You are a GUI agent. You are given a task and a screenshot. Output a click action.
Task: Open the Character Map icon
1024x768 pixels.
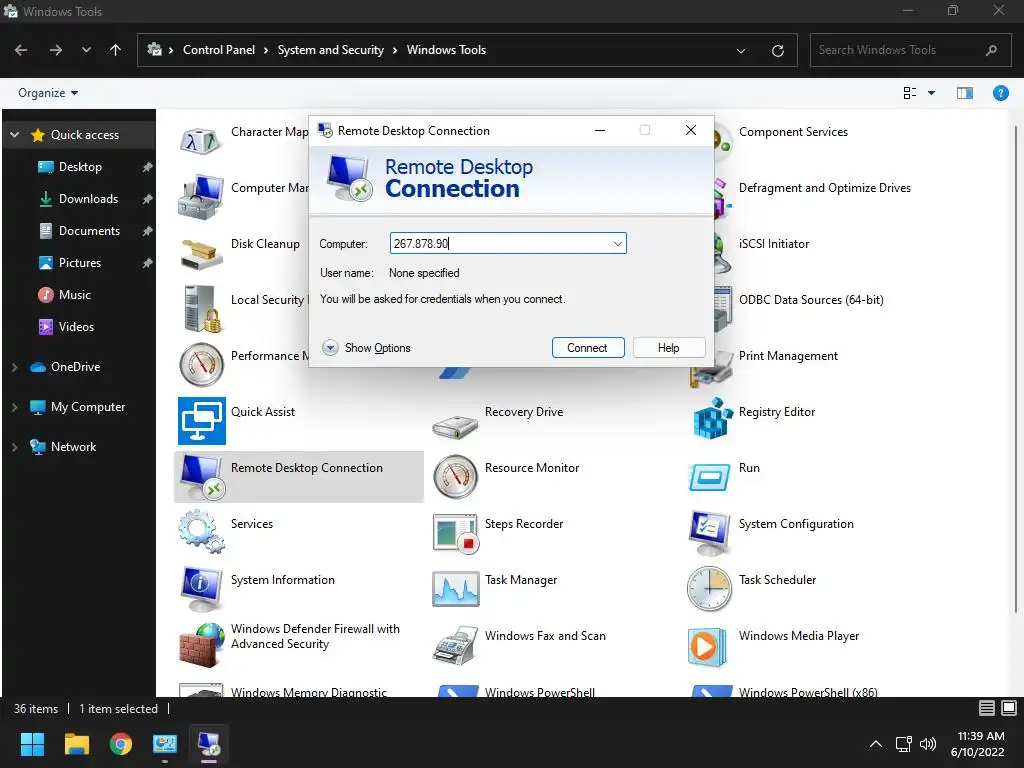201,141
